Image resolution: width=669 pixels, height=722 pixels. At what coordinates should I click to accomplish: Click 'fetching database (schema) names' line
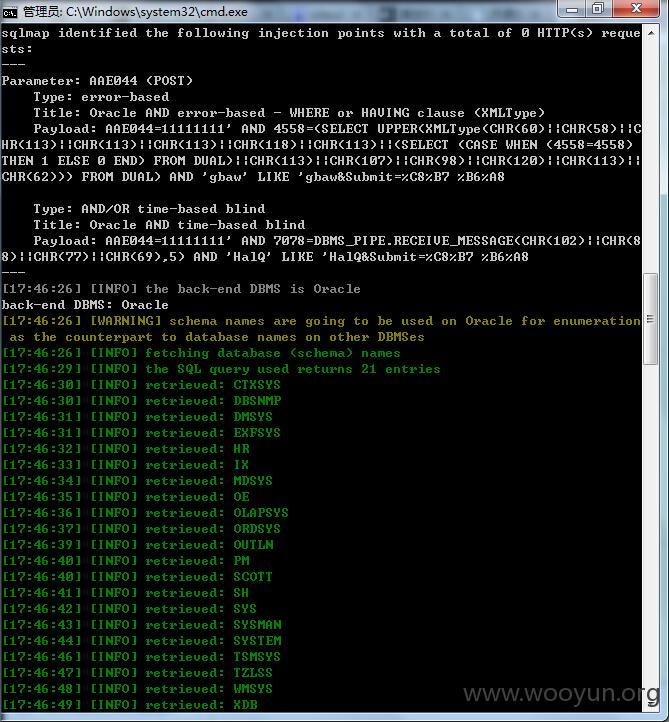tap(201, 353)
